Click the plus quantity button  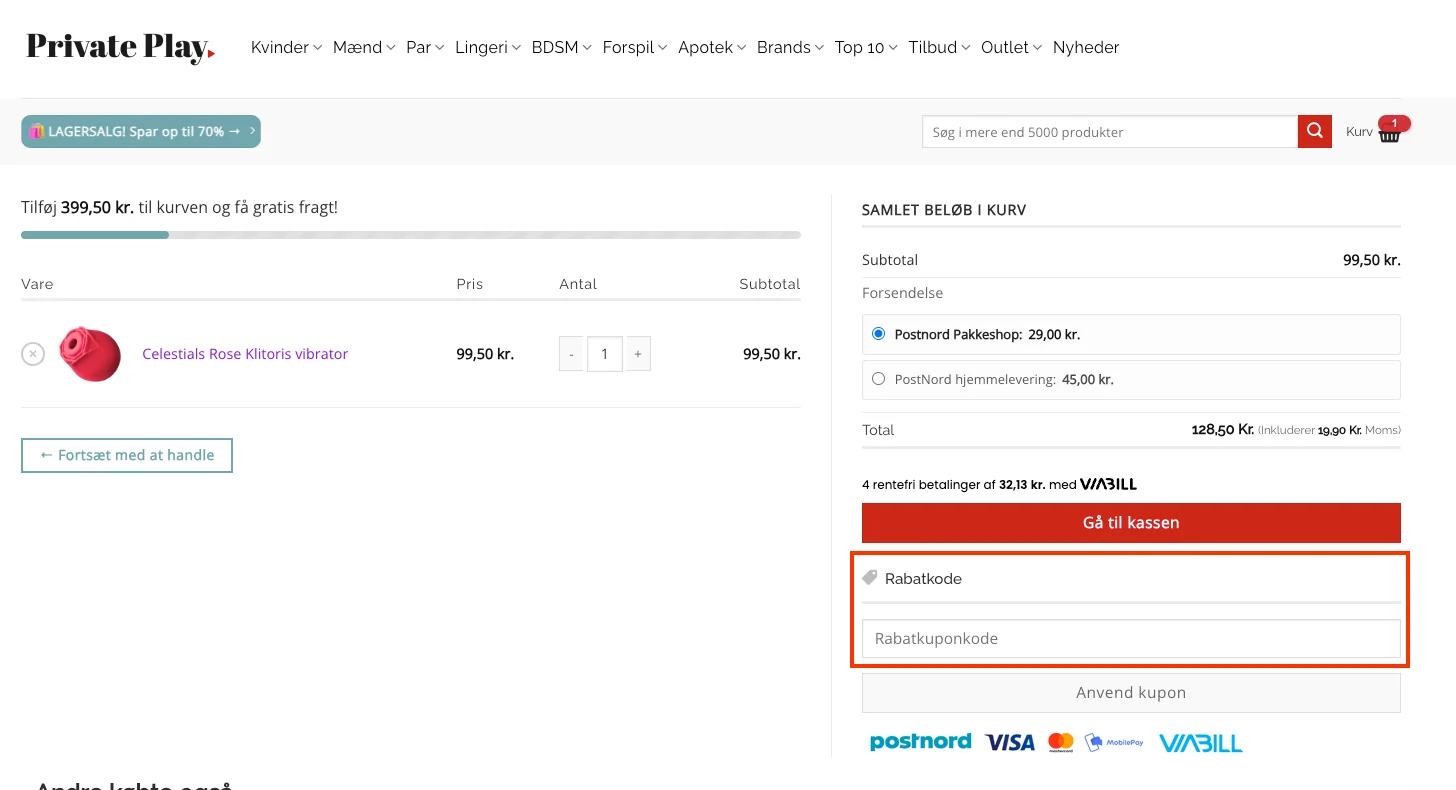(x=638, y=354)
